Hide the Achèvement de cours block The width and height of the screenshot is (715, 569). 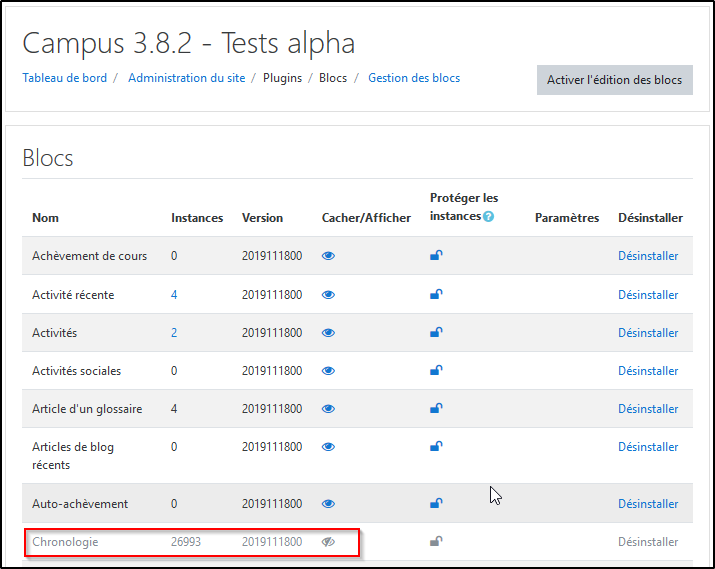click(328, 256)
